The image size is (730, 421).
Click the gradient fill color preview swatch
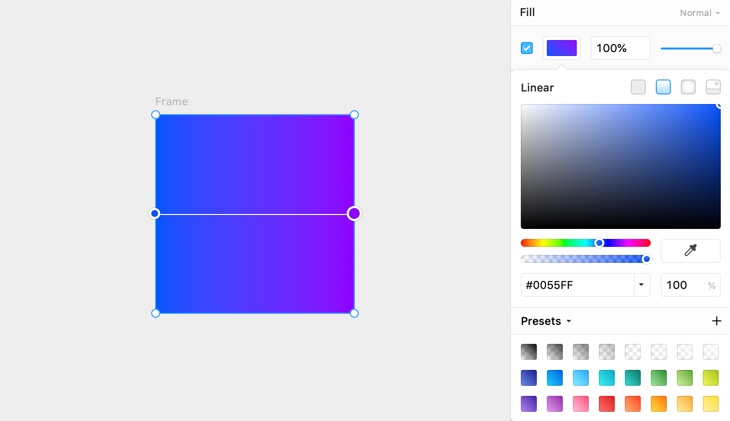click(x=561, y=48)
